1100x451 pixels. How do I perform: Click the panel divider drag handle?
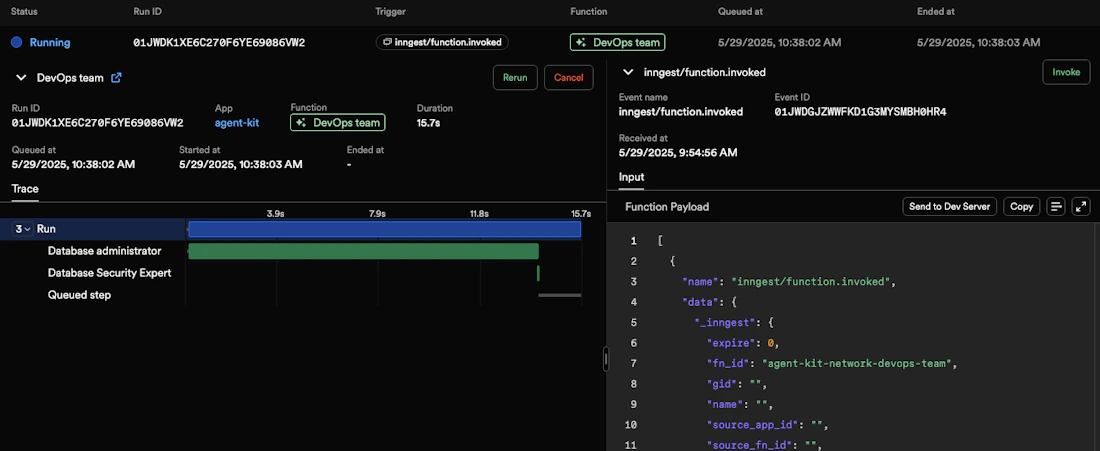(x=606, y=359)
